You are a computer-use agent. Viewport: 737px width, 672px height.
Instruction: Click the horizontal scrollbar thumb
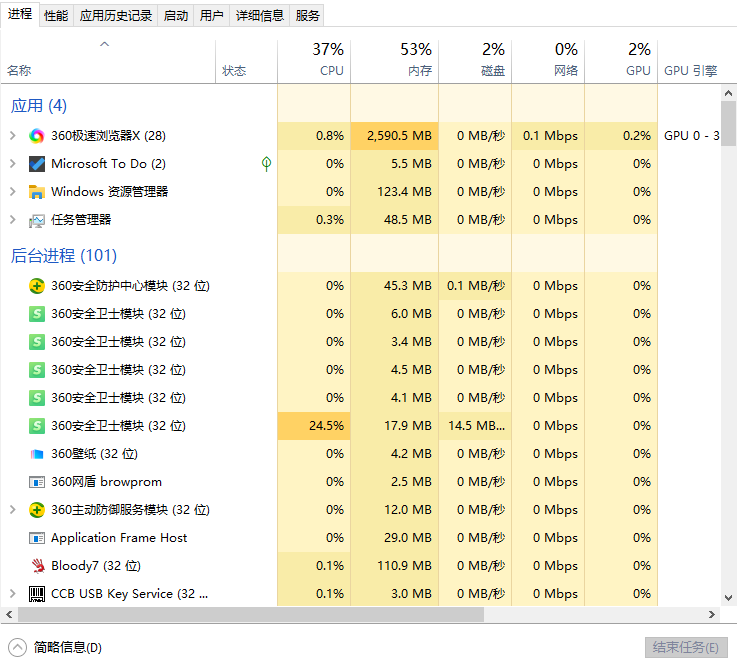point(251,614)
